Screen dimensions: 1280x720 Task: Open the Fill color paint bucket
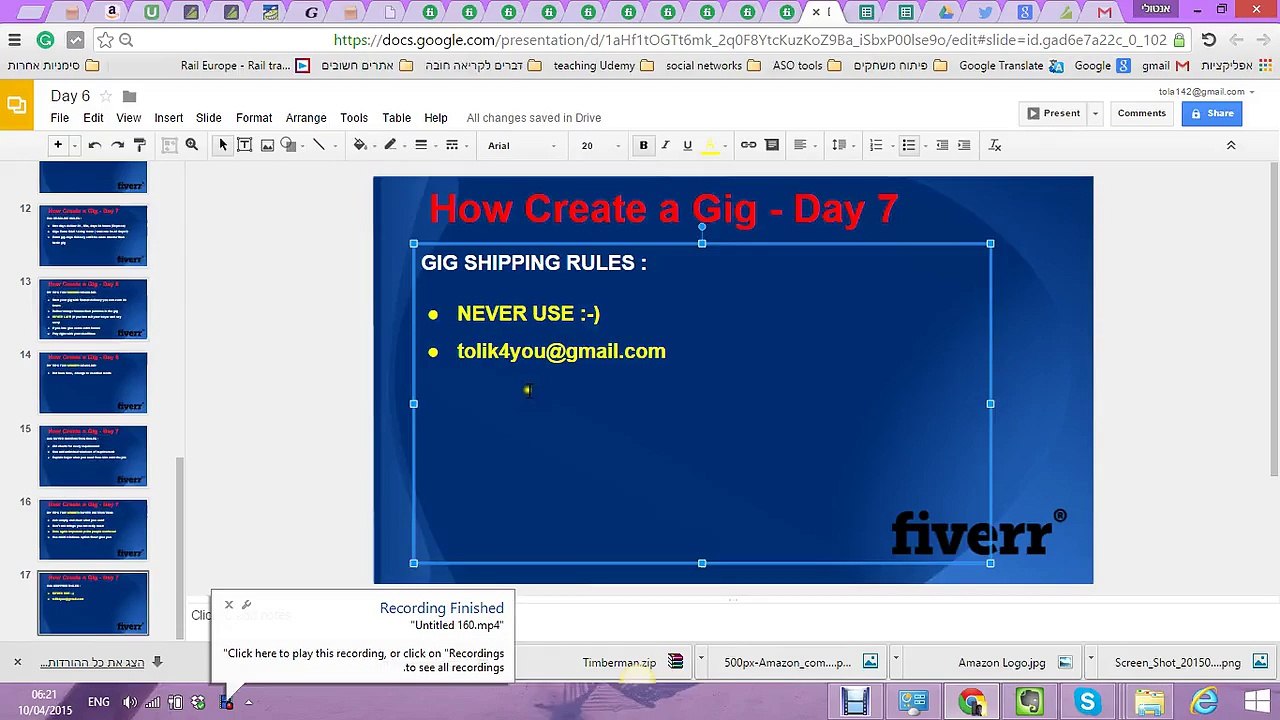360,145
